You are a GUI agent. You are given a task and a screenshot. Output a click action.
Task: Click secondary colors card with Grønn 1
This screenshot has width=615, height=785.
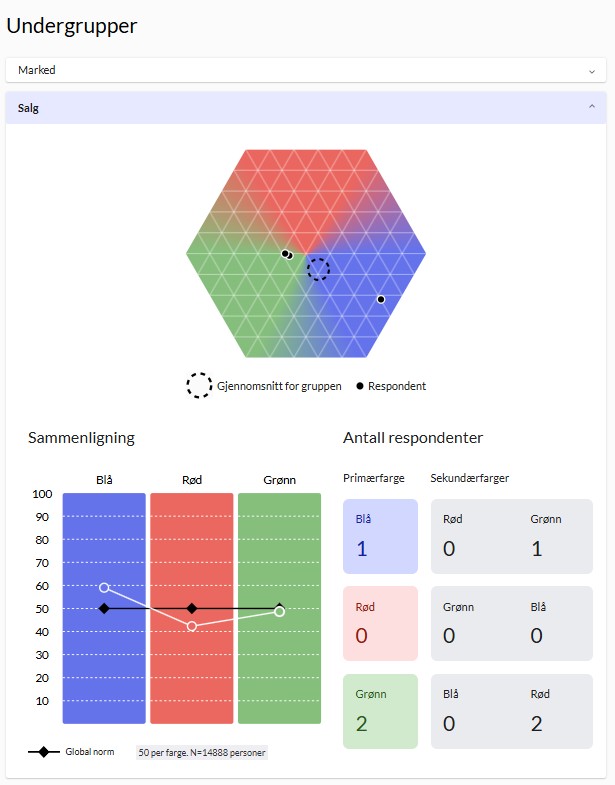coord(511,536)
